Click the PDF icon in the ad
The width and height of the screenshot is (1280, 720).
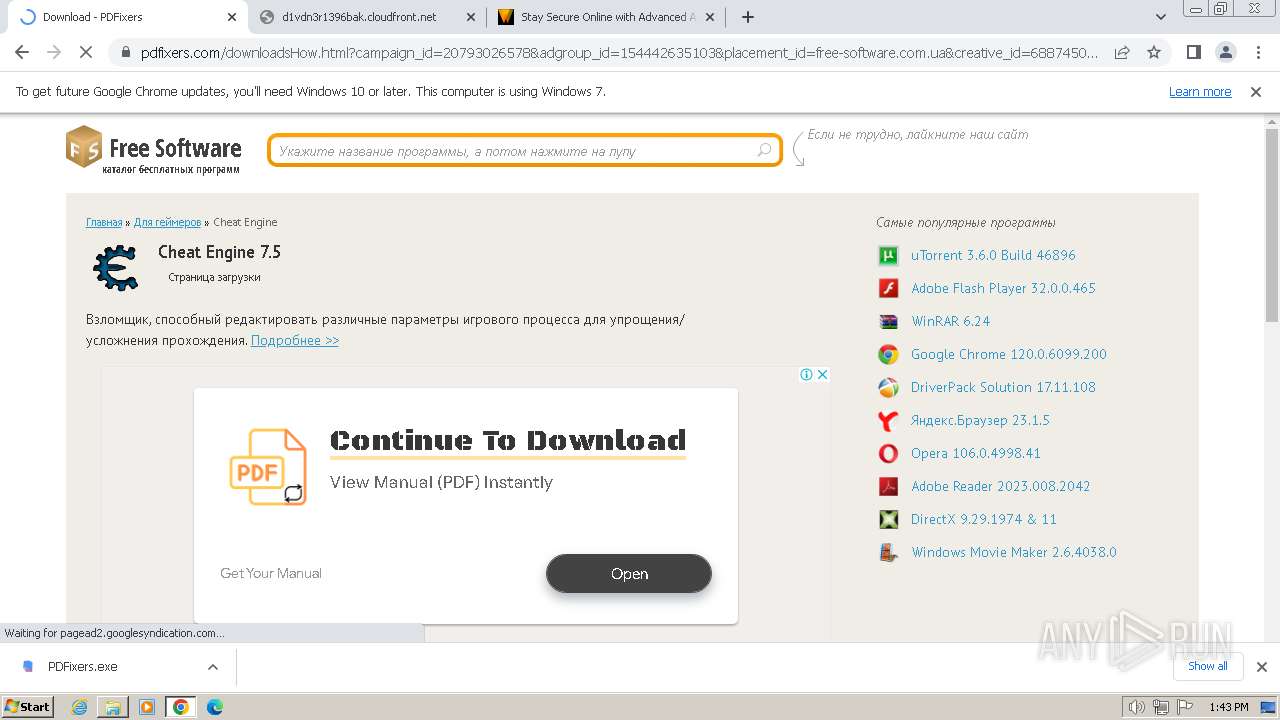click(x=268, y=466)
